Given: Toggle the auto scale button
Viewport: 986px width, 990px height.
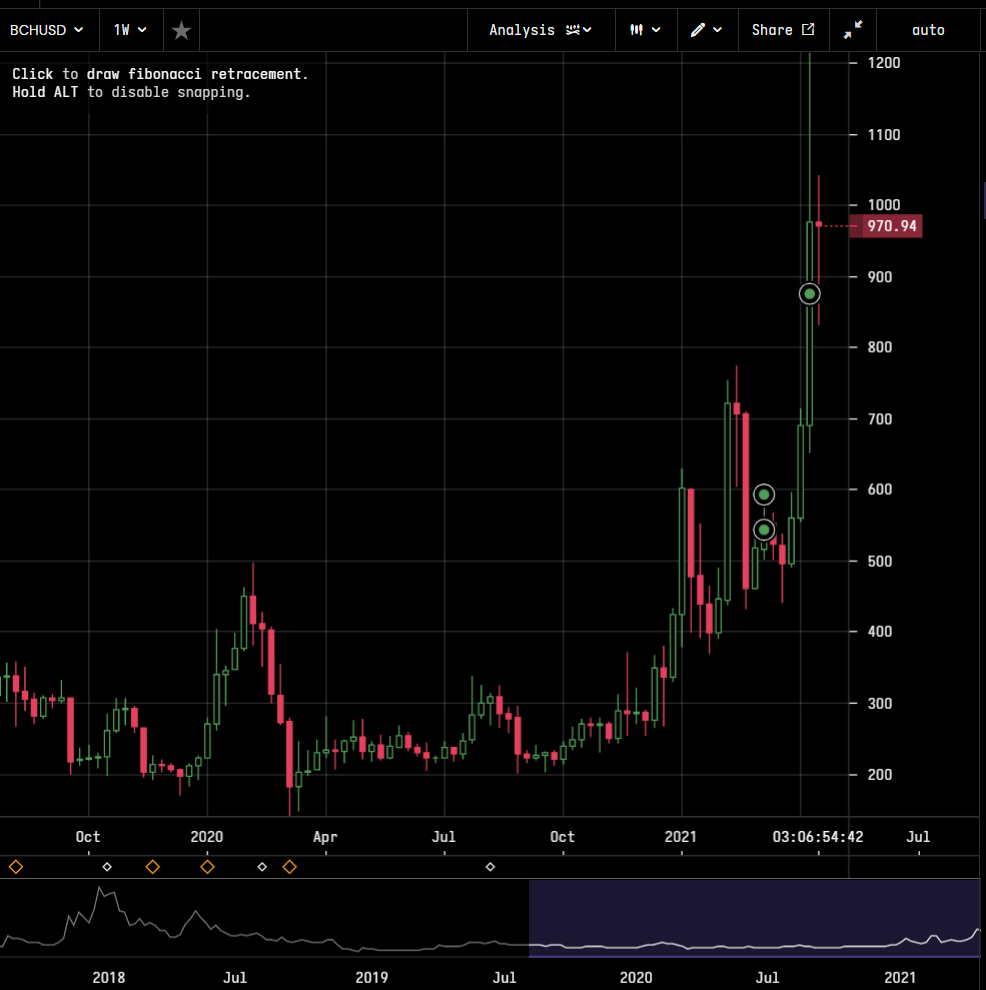Looking at the screenshot, I should pos(928,30).
